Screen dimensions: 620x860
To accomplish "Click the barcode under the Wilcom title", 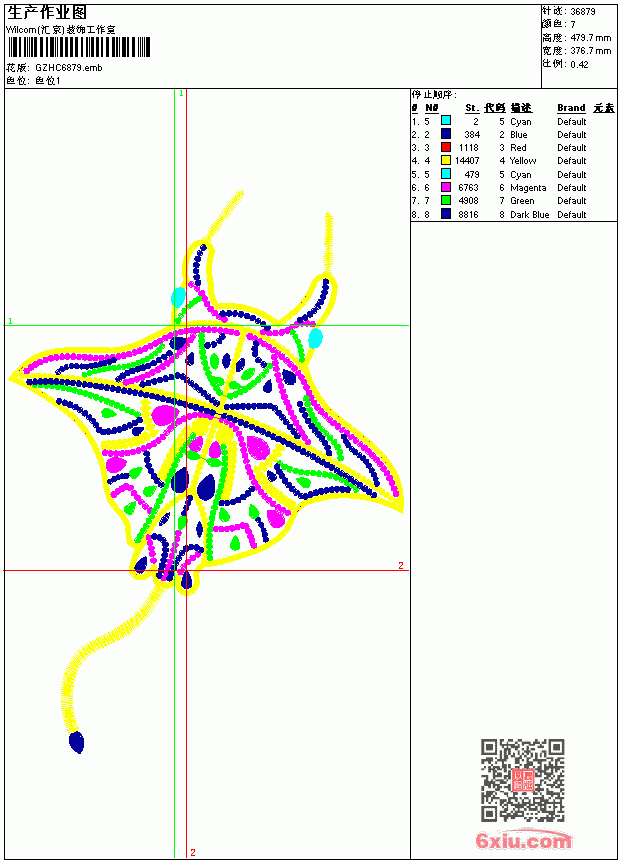I will [78, 47].
